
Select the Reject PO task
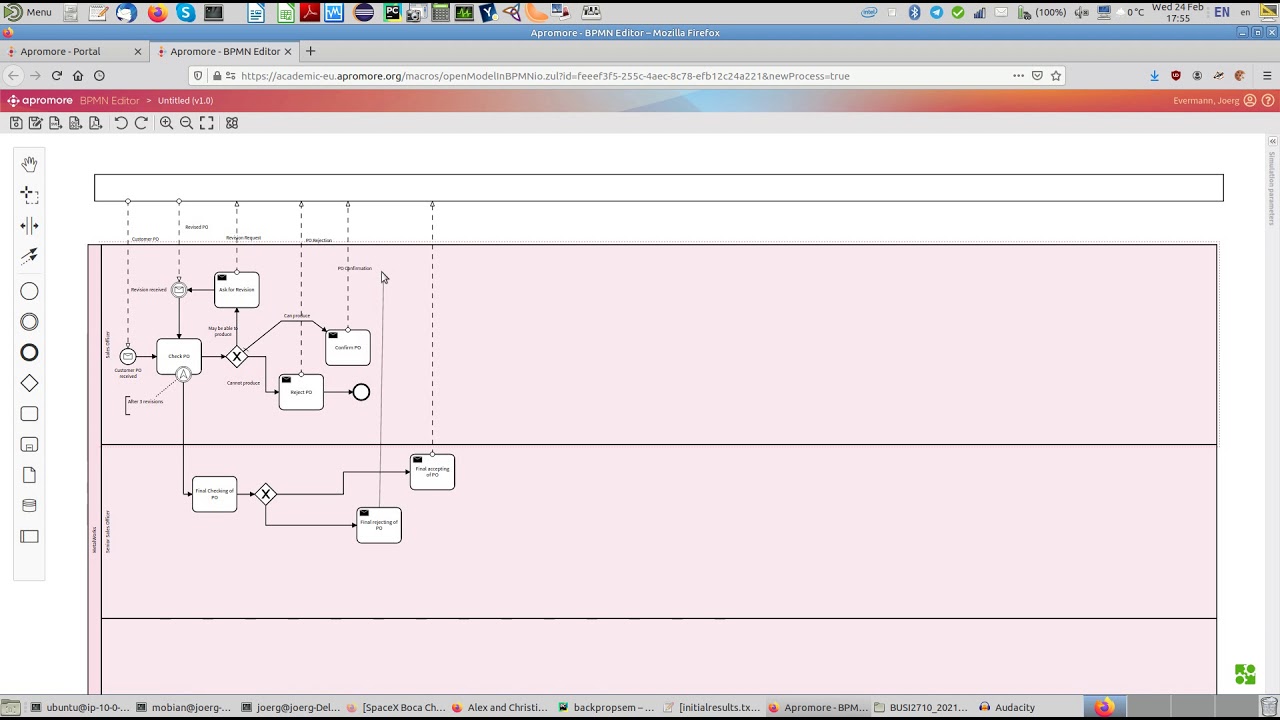point(301,392)
